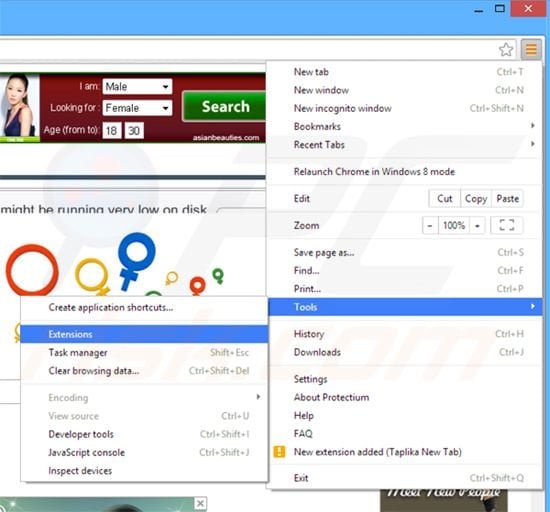The width and height of the screenshot is (550, 512).
Task: Click the Meet New People ad thumbnail
Action: pyautogui.click(x=443, y=500)
